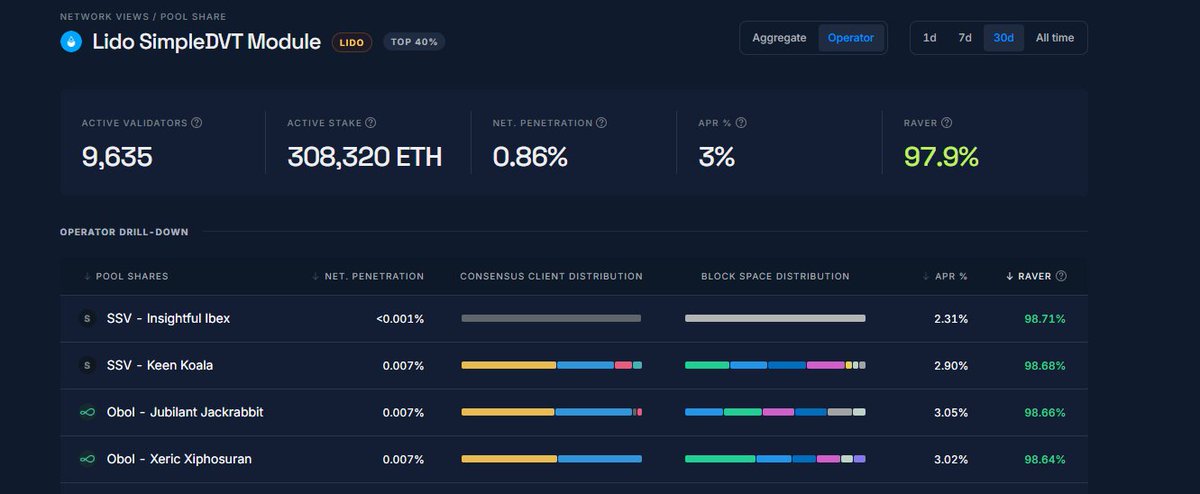
Task: Click Xeric Xiphosuran consensus client distribution bar
Action: click(551, 459)
